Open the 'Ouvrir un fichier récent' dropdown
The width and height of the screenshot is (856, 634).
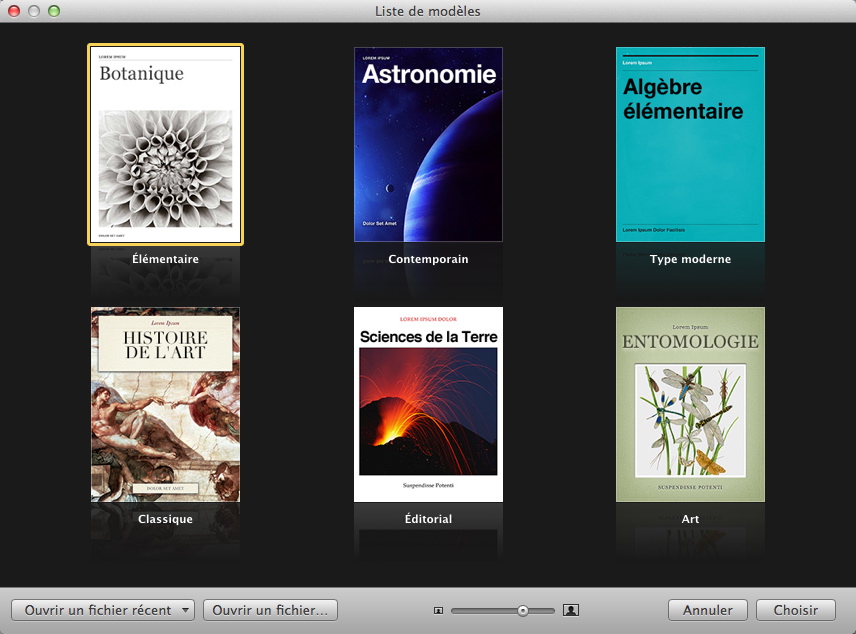click(104, 610)
